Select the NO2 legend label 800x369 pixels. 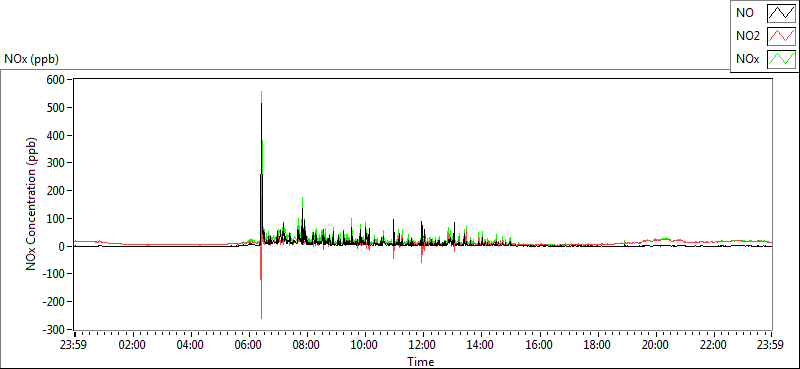pos(747,37)
